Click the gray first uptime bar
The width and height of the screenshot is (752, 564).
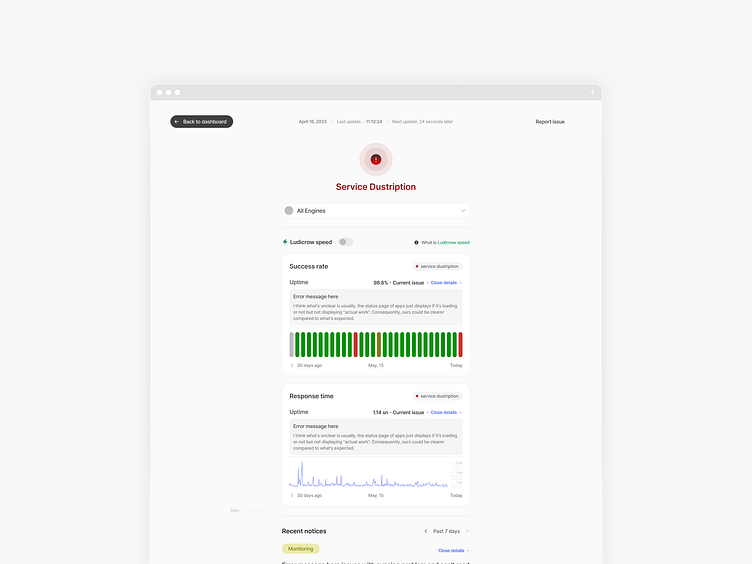tap(292, 344)
